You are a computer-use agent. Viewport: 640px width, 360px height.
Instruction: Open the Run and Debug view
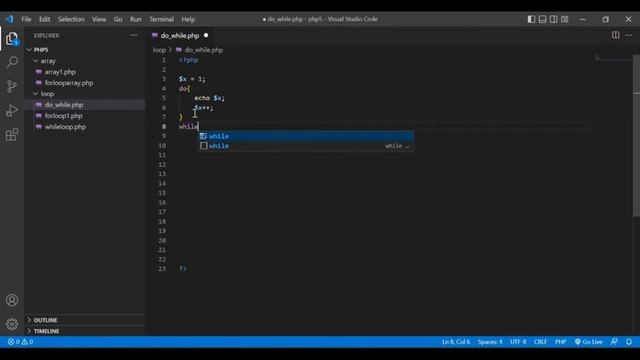12,110
